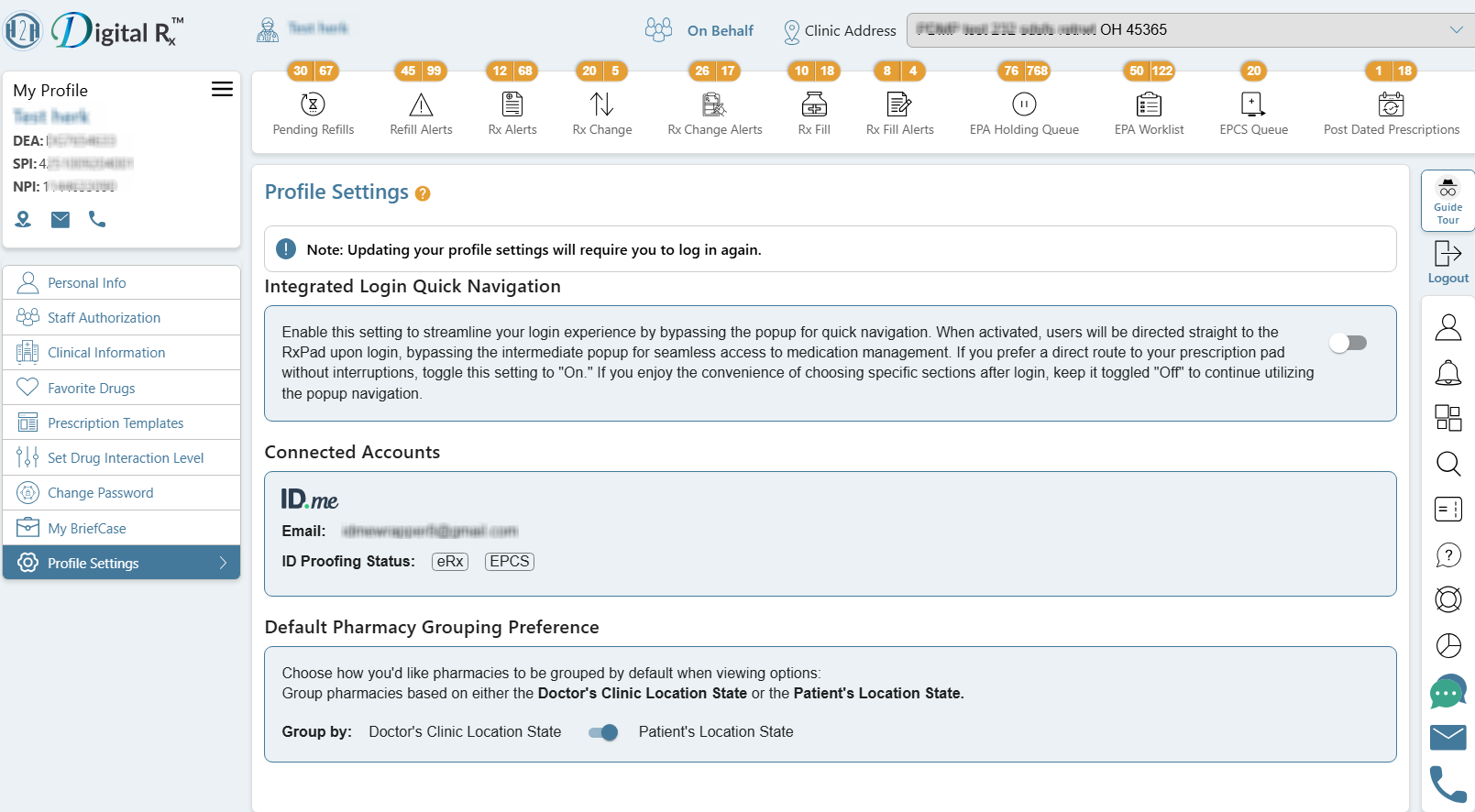This screenshot has height=812, width=1475.
Task: Toggle the pharmacy Group by state switch
Action: point(603,732)
